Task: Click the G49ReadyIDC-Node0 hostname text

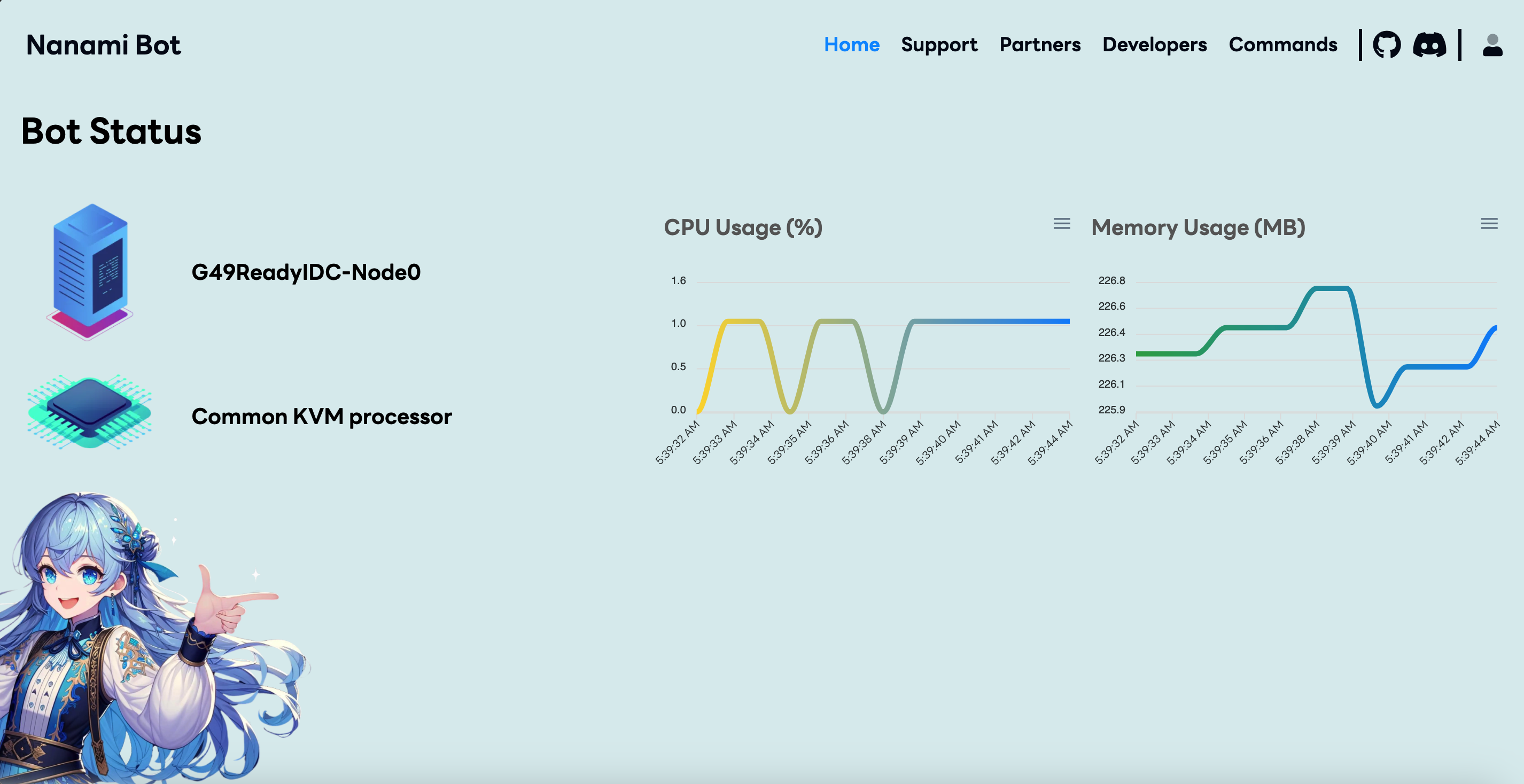Action: click(306, 272)
